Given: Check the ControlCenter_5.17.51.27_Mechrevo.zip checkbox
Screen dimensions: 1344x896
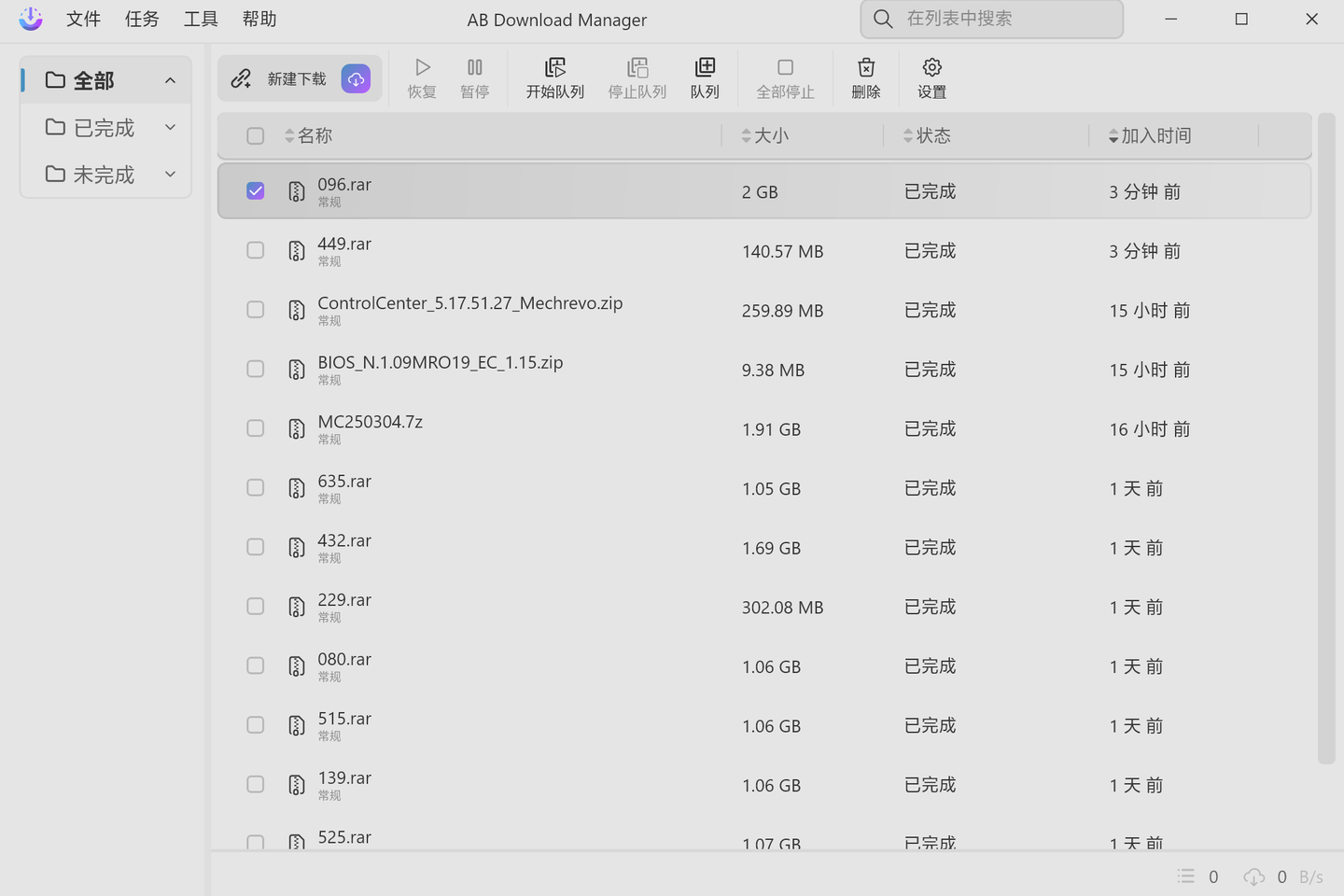Looking at the screenshot, I should 255,309.
